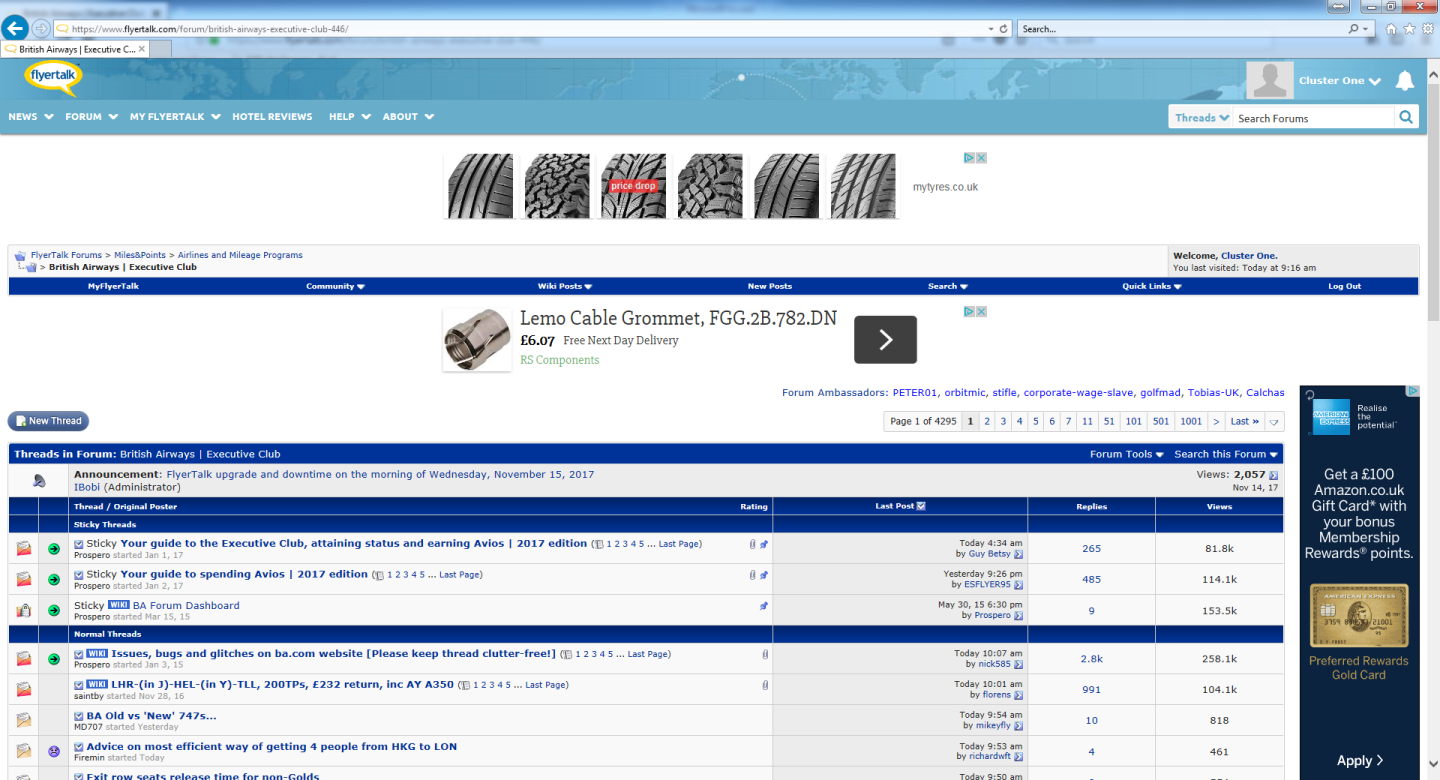Click paperclip on spending Avios sticky
This screenshot has height=780, width=1440.
753,575
